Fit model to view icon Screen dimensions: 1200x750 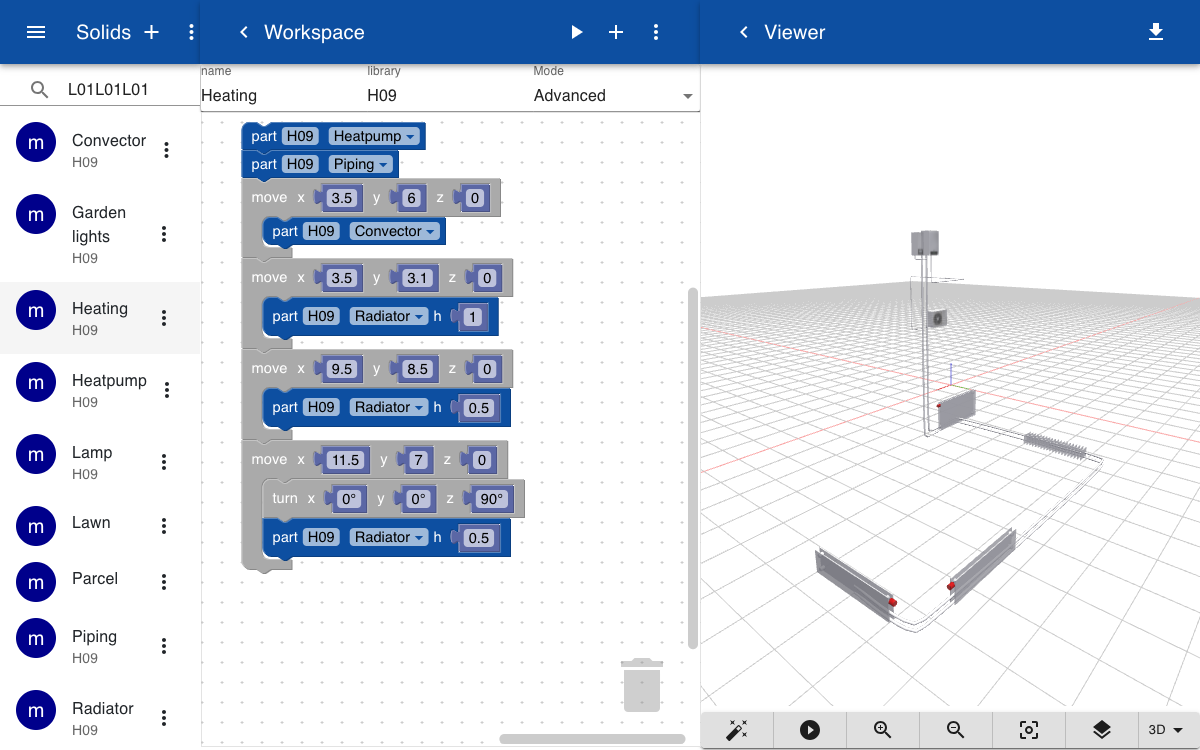(x=1029, y=730)
